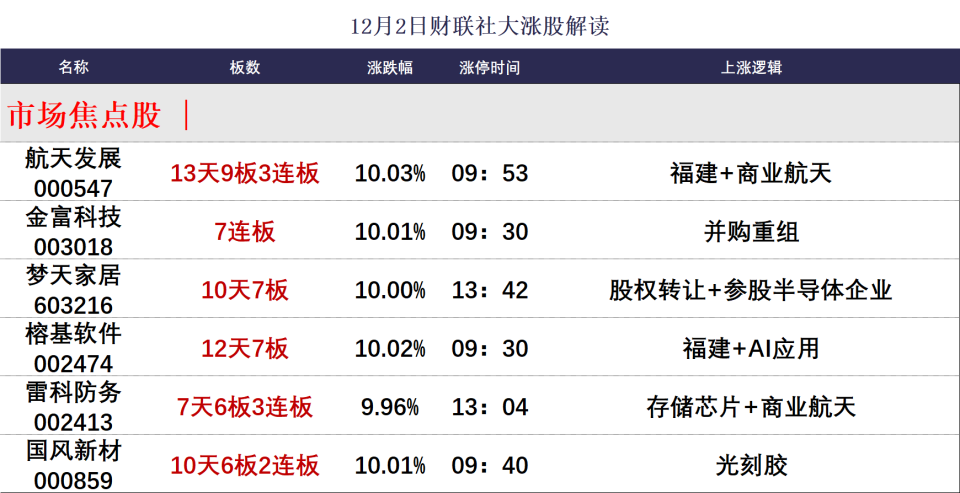Click the 福建+商业航天 logic cell
The image size is (960, 493).
(x=751, y=174)
